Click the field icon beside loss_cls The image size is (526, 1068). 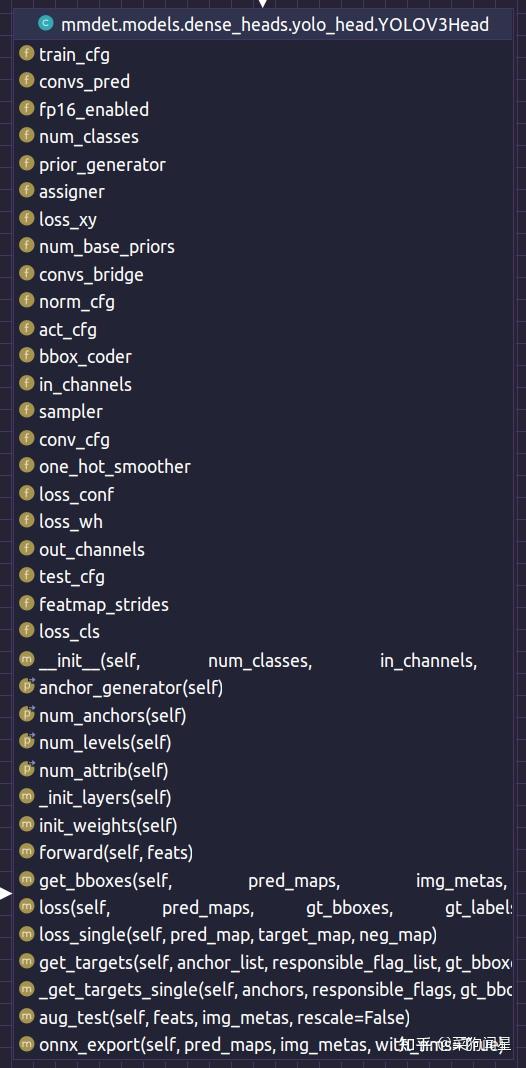pos(27,631)
